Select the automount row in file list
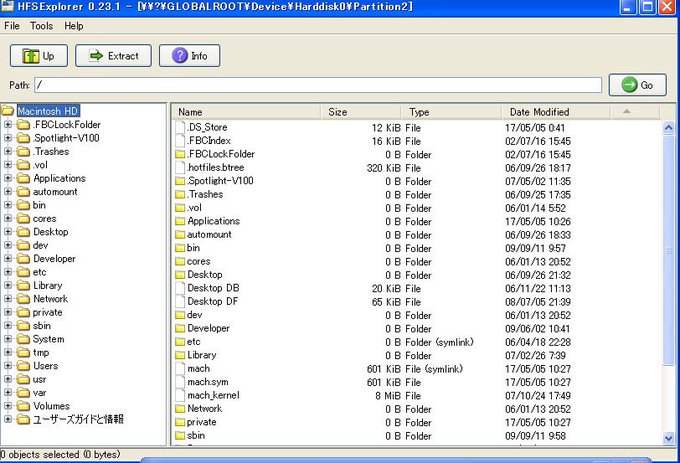The width and height of the screenshot is (680, 463). pyautogui.click(x=416, y=235)
